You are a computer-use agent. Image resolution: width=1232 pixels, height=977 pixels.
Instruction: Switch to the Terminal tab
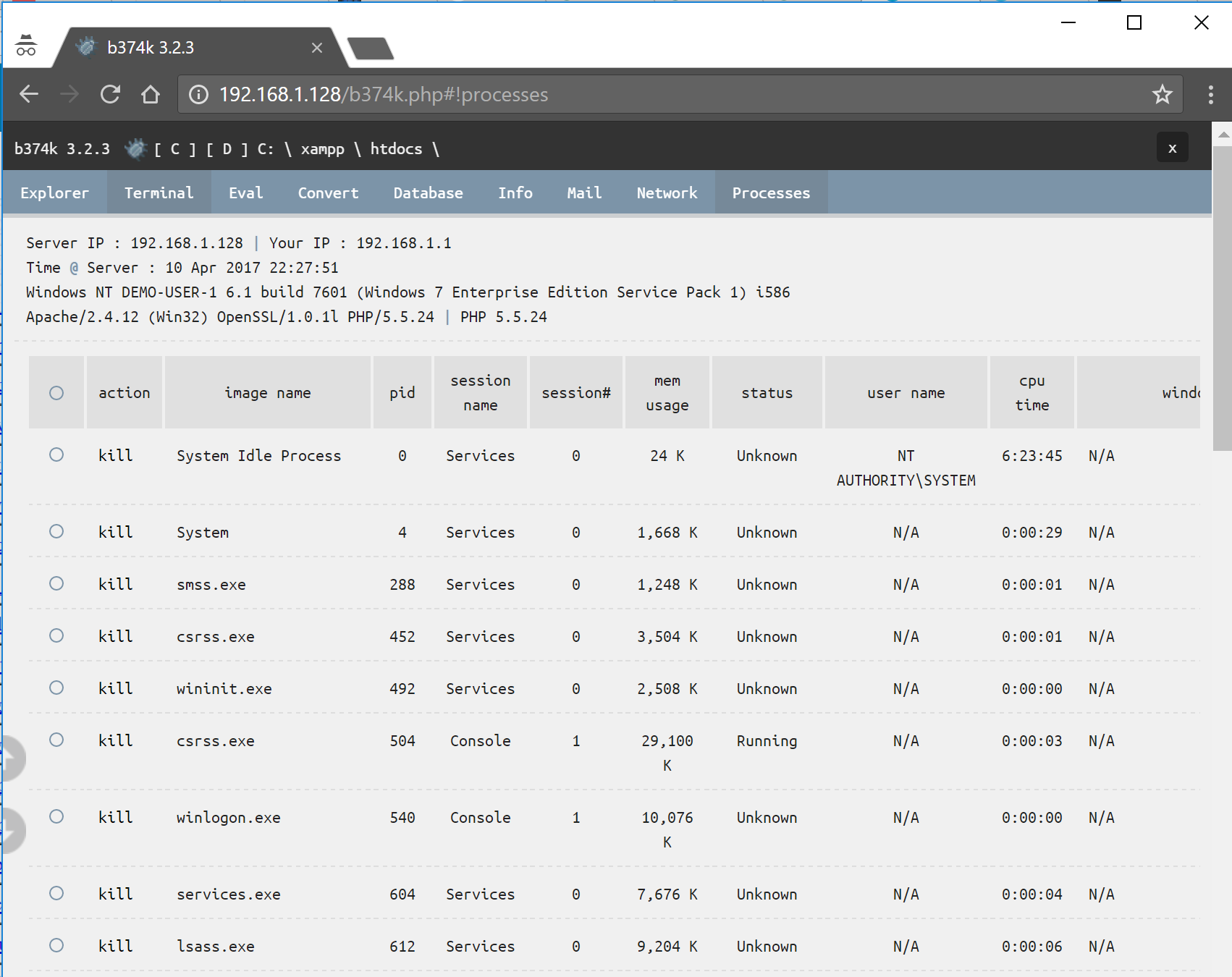[x=159, y=193]
